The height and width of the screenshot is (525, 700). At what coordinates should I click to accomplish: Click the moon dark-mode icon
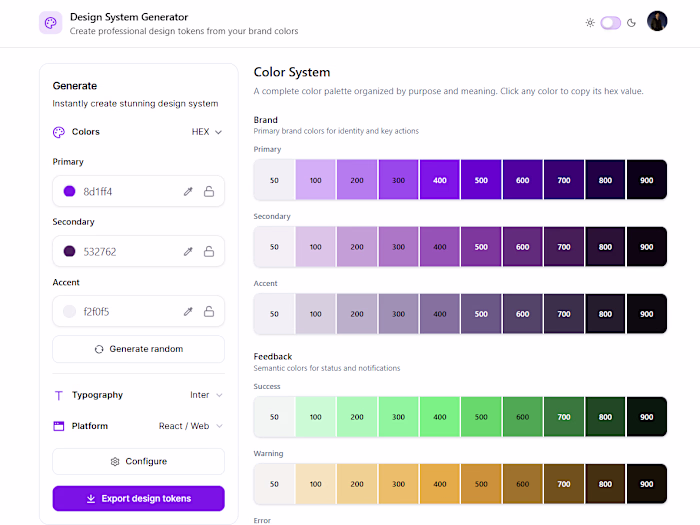point(631,23)
